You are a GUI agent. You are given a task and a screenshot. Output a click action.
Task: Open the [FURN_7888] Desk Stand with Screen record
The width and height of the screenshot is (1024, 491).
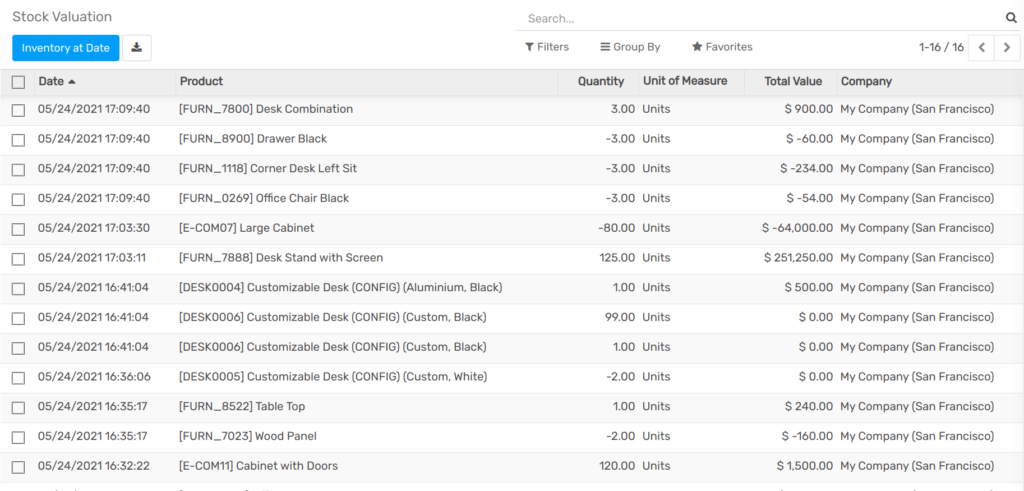(x=281, y=258)
